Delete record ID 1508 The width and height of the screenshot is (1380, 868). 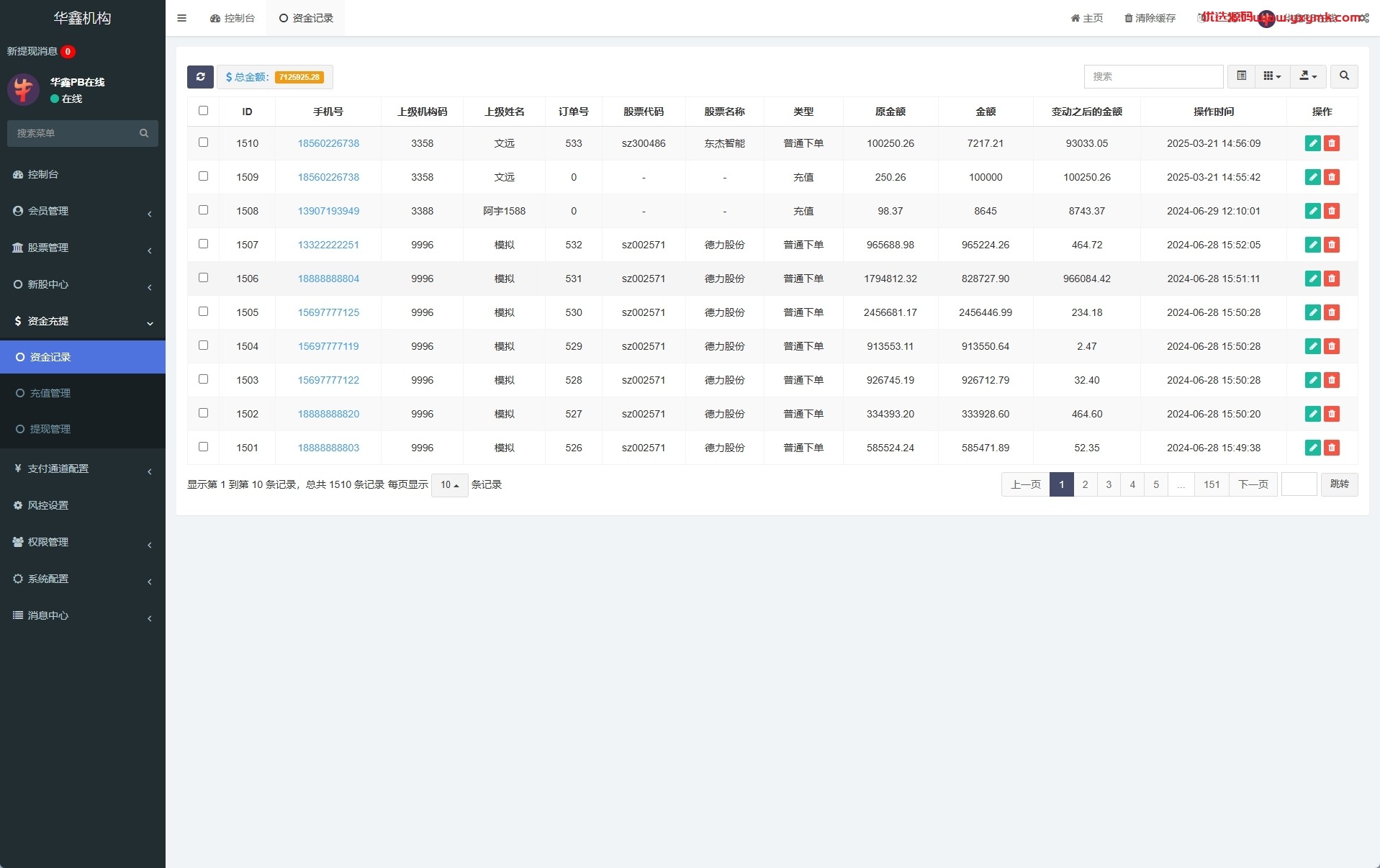pyautogui.click(x=1332, y=211)
